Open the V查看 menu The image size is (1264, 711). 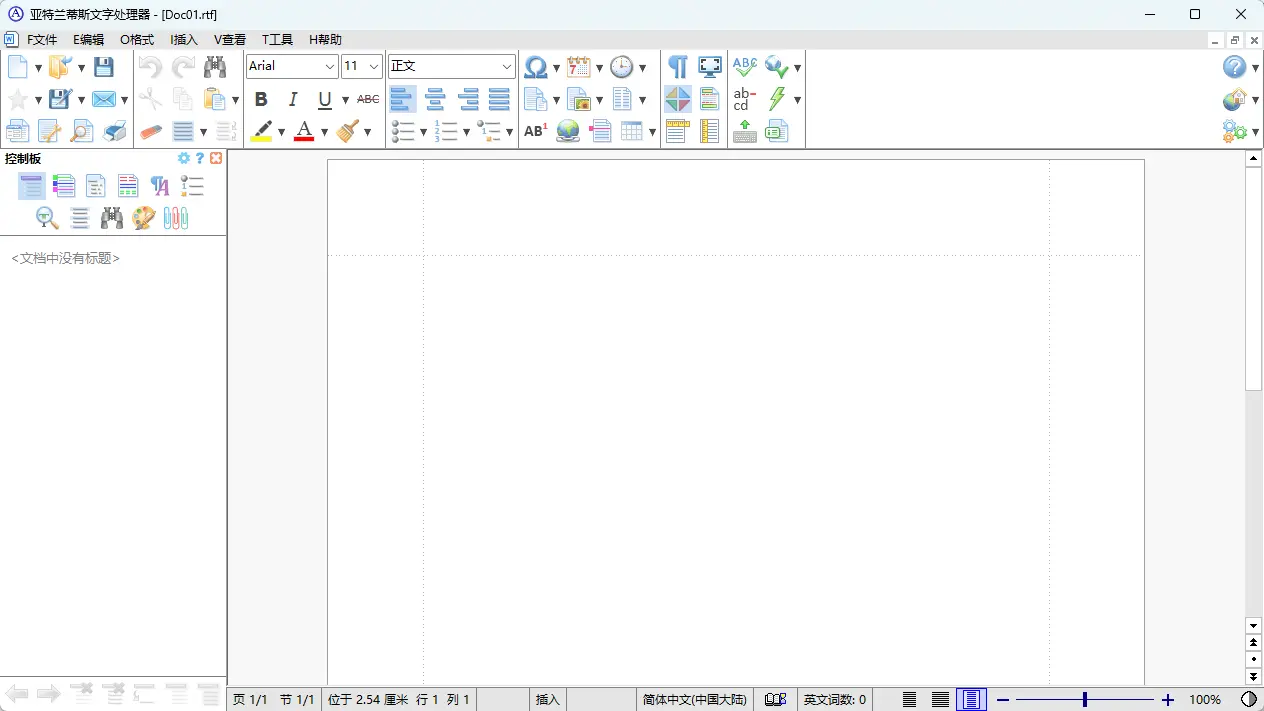230,40
